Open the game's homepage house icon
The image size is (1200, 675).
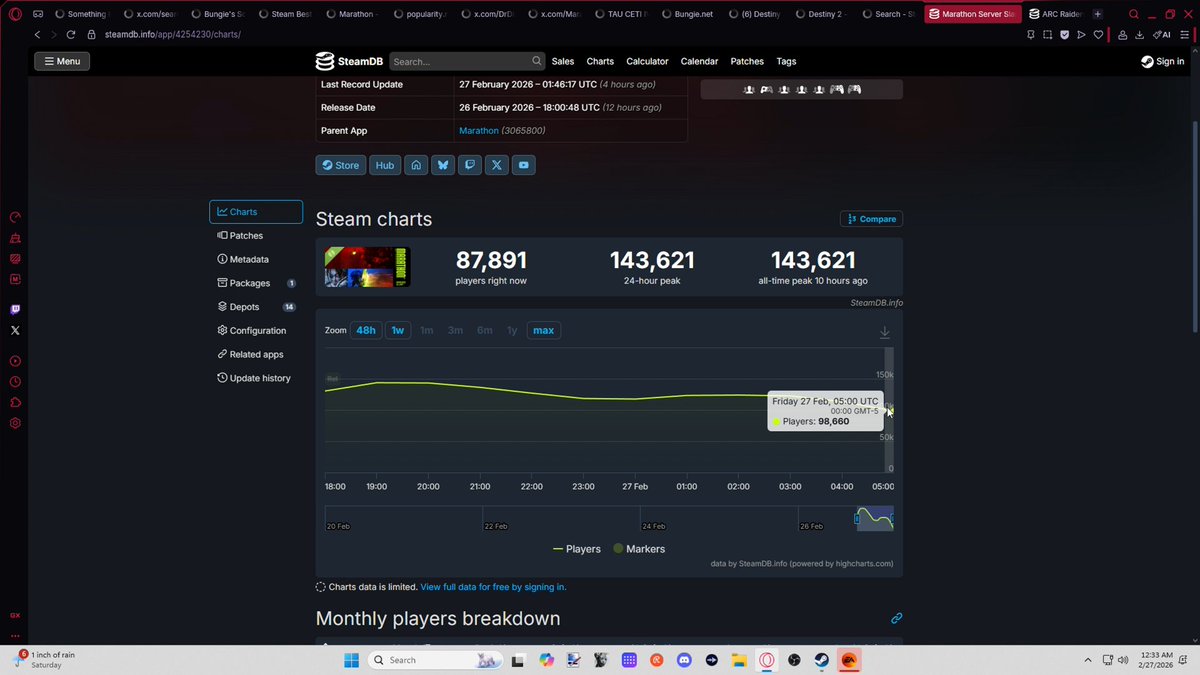[x=416, y=165]
